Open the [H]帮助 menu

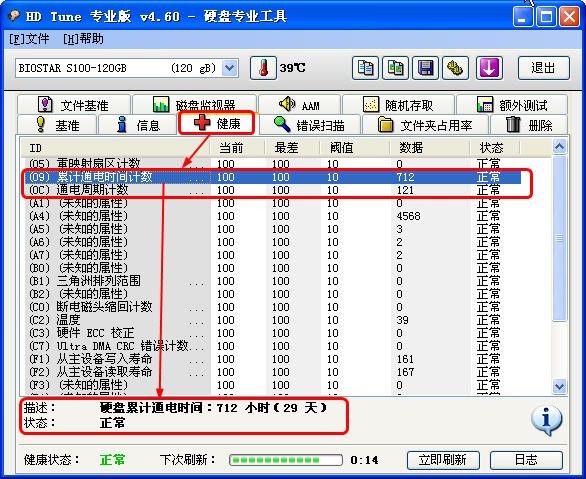[x=83, y=38]
